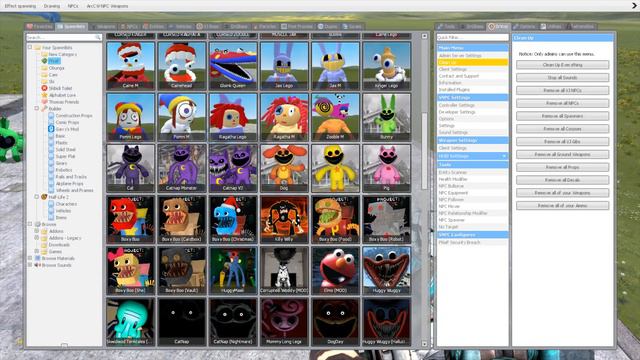
Task: Select the Alphabet Lore star icon
Action: coord(44,95)
